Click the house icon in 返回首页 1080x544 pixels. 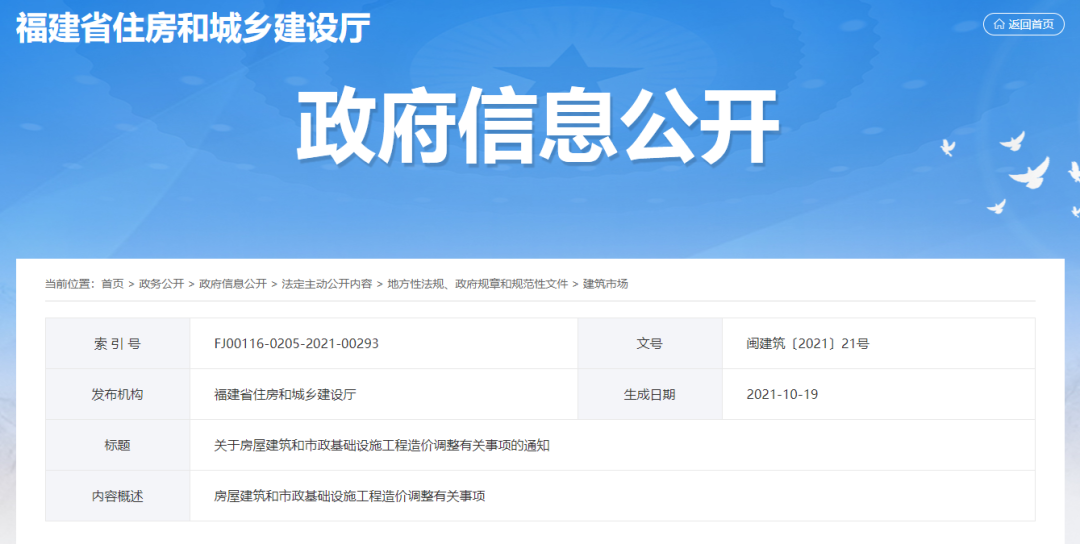coord(999,25)
